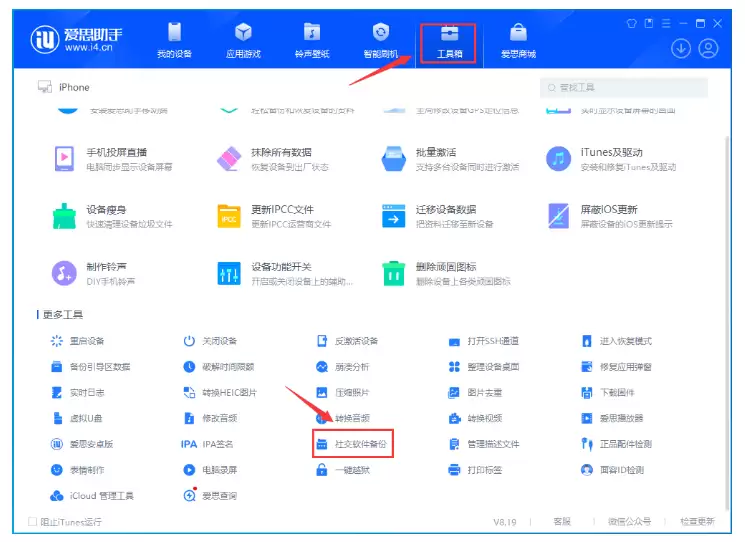Open the download manager arrow icon
745x542 pixels.
(681, 48)
